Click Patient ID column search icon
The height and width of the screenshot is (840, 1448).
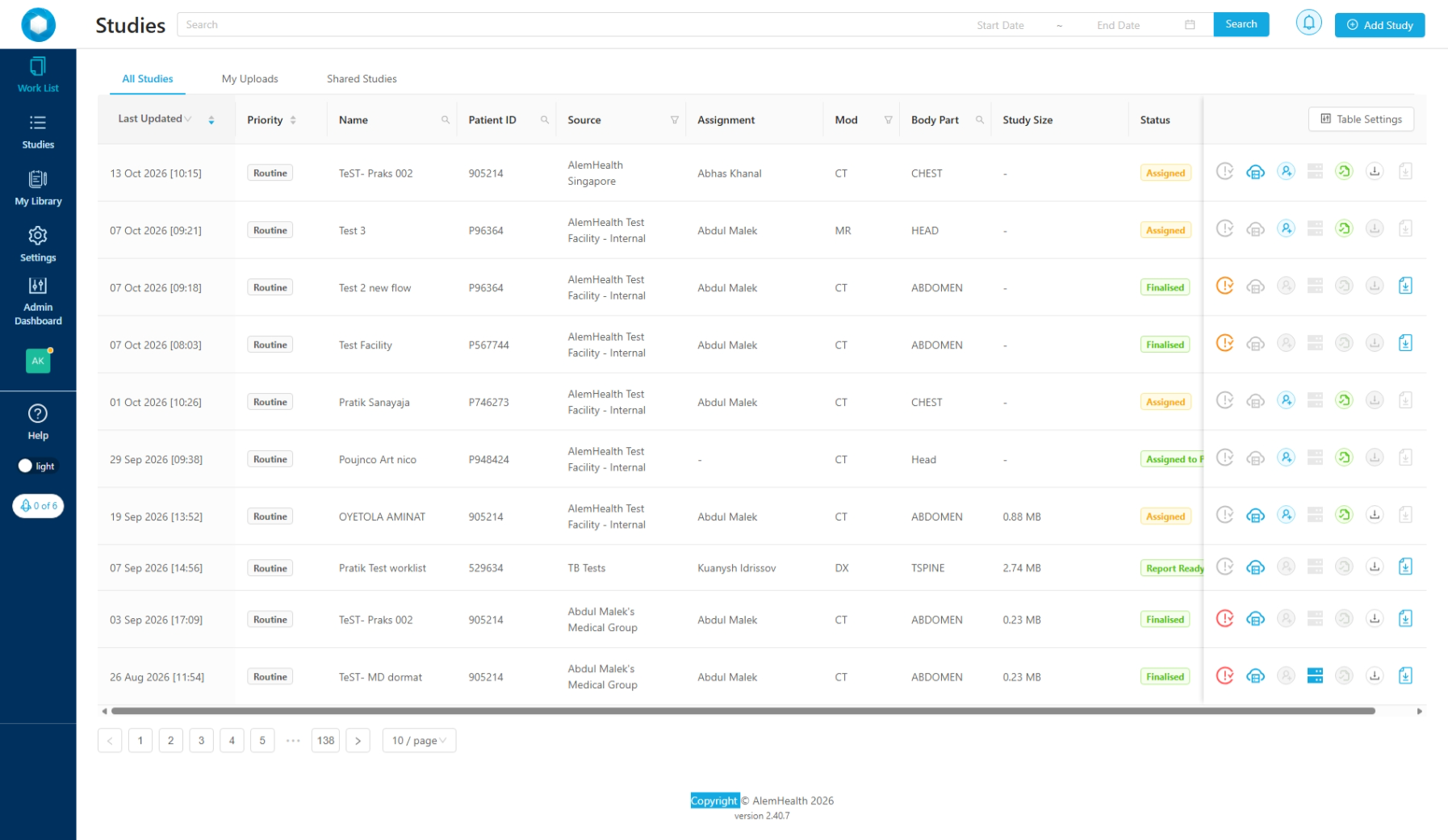[x=544, y=120]
